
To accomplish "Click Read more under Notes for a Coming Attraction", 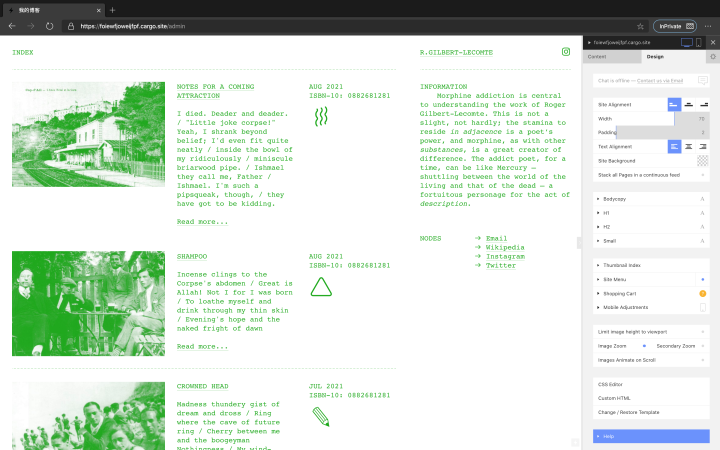I will coord(202,222).
